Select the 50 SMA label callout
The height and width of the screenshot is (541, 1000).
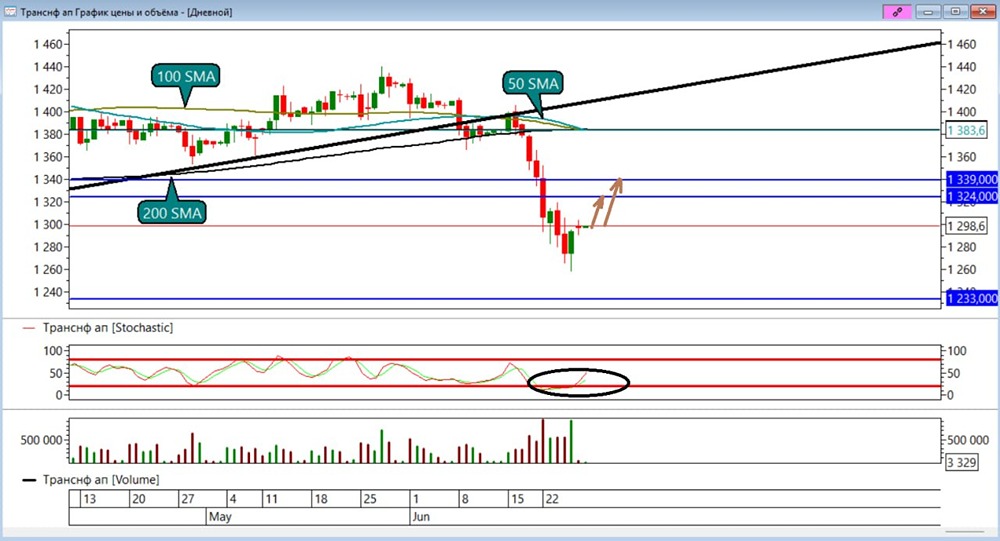coord(533,84)
